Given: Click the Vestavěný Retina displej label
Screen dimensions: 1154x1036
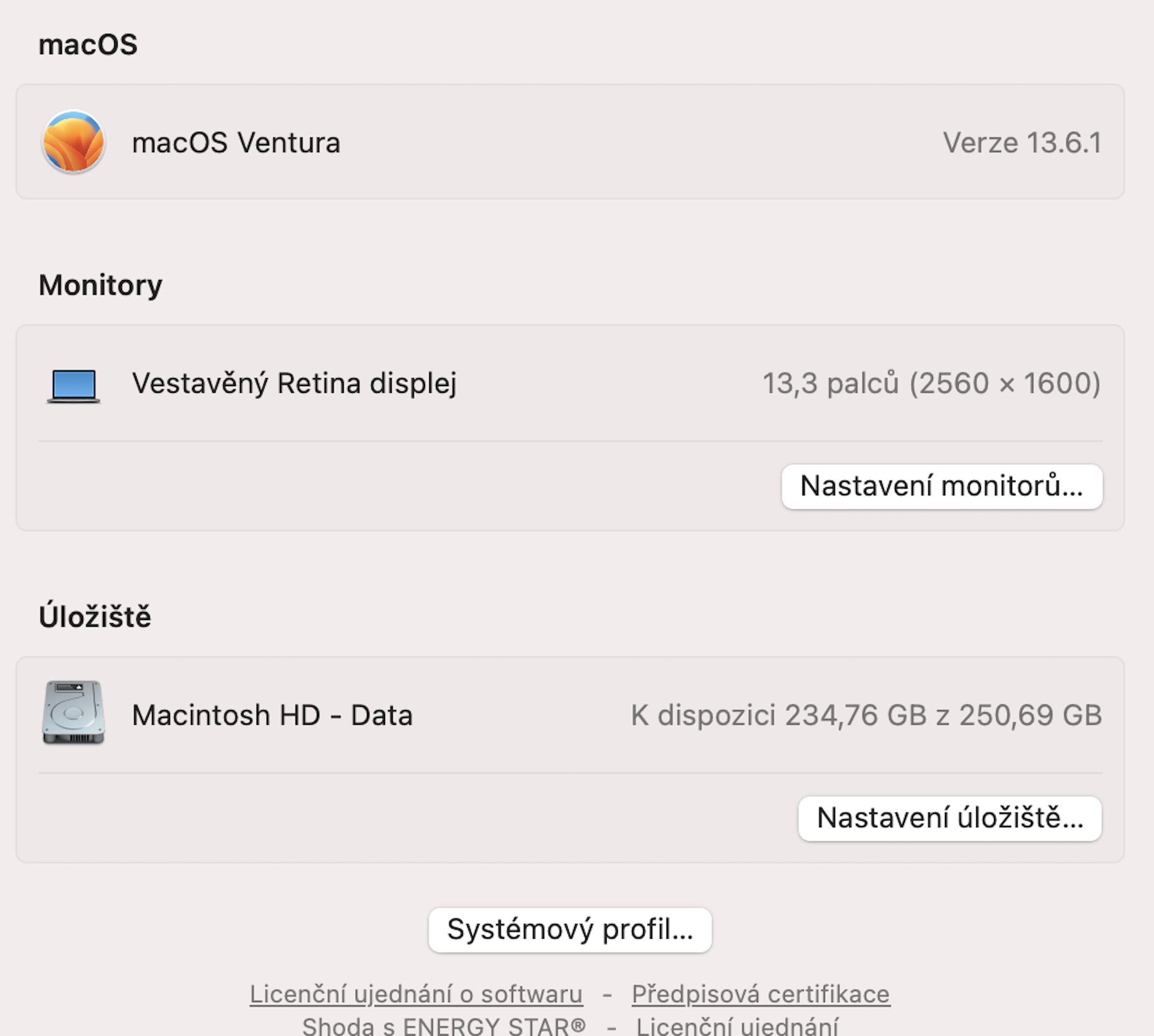Looking at the screenshot, I should pyautogui.click(x=294, y=383).
